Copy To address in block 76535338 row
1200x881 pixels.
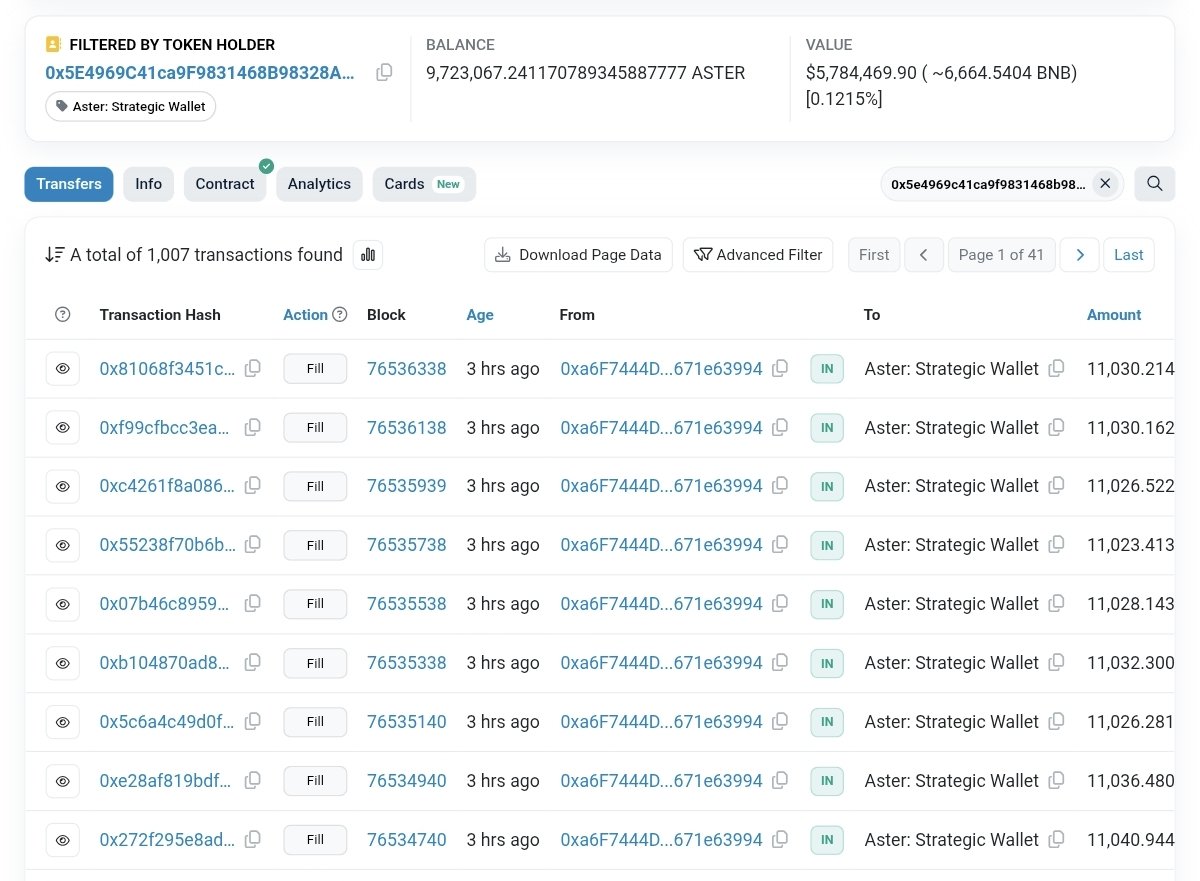coord(1056,662)
